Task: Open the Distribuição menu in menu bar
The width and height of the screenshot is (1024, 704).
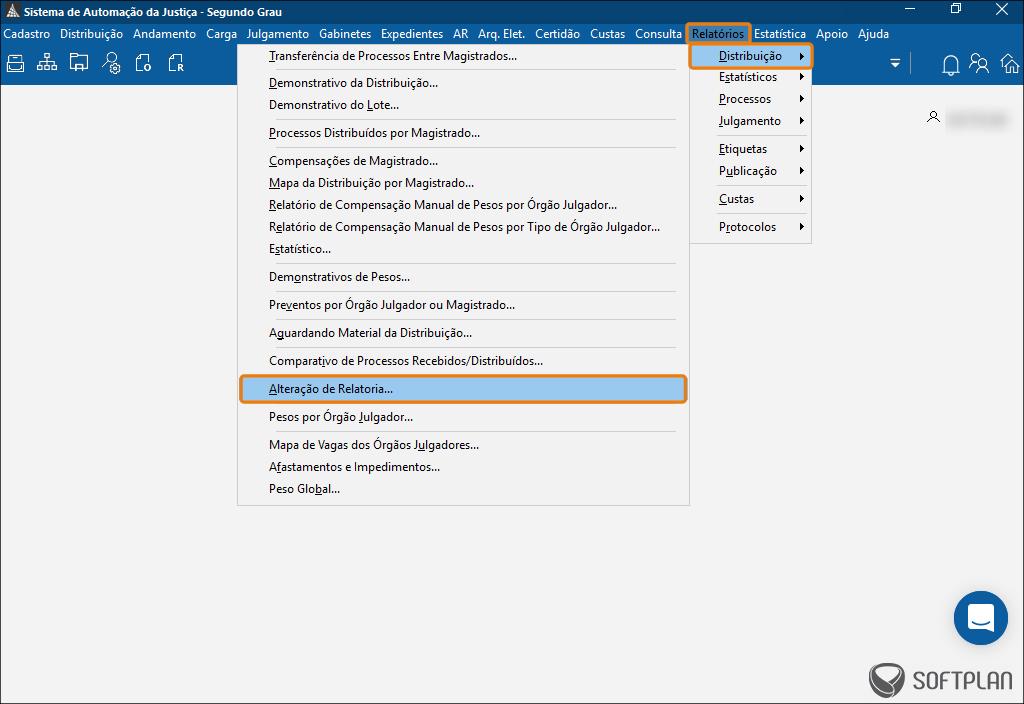Action: [91, 34]
